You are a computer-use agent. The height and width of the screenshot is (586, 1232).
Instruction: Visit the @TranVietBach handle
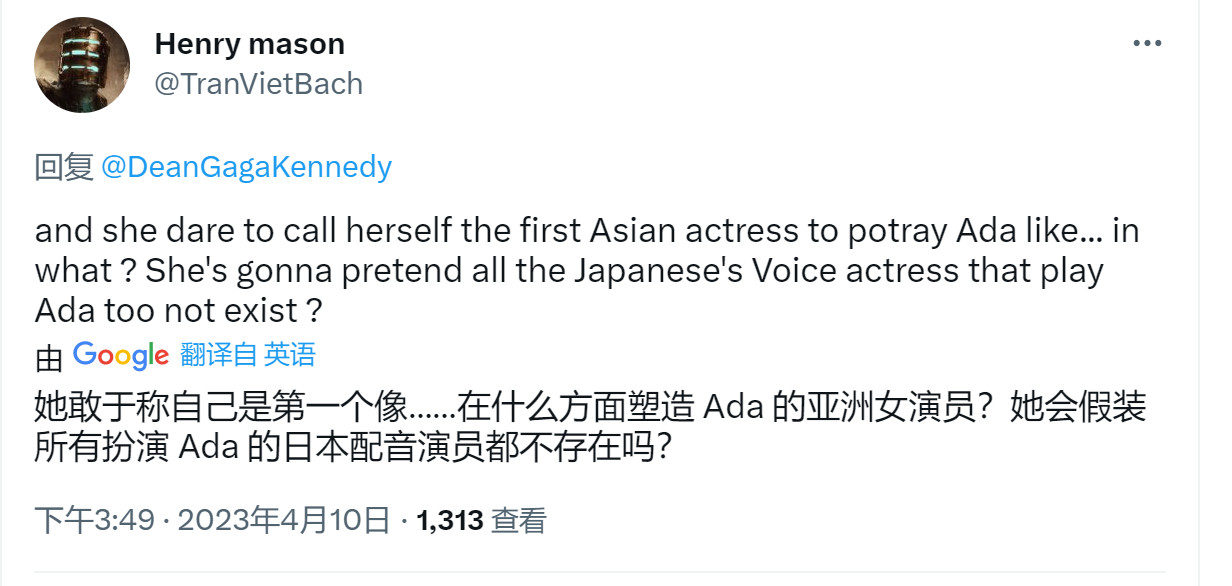[258, 84]
